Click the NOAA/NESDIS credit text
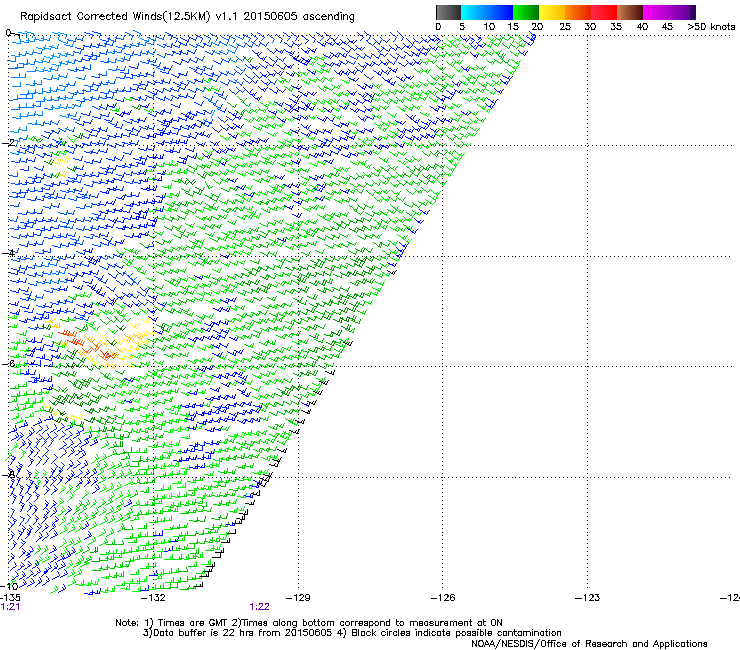 click(x=589, y=644)
